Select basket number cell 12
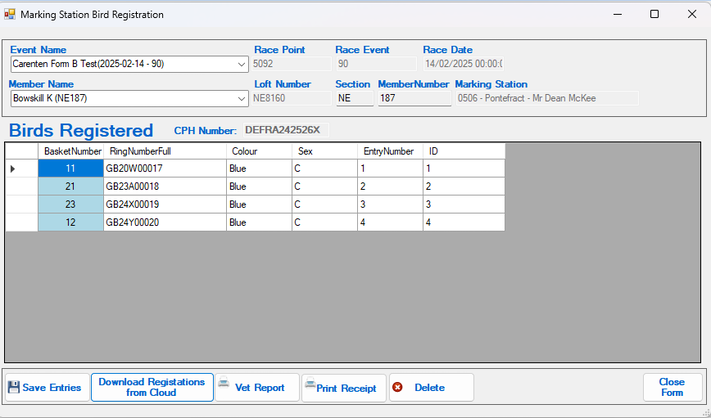 pyautogui.click(x=71, y=223)
